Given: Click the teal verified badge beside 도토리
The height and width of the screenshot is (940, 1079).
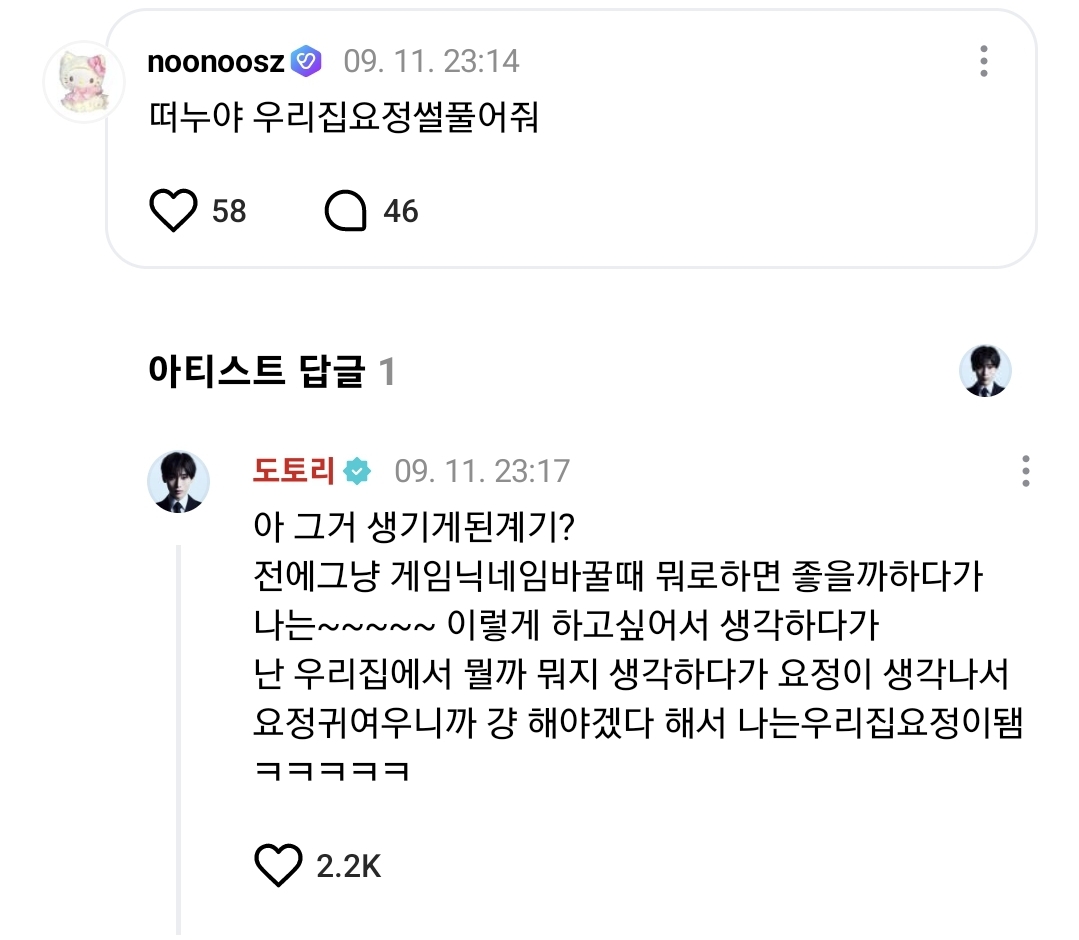Looking at the screenshot, I should click(x=357, y=470).
